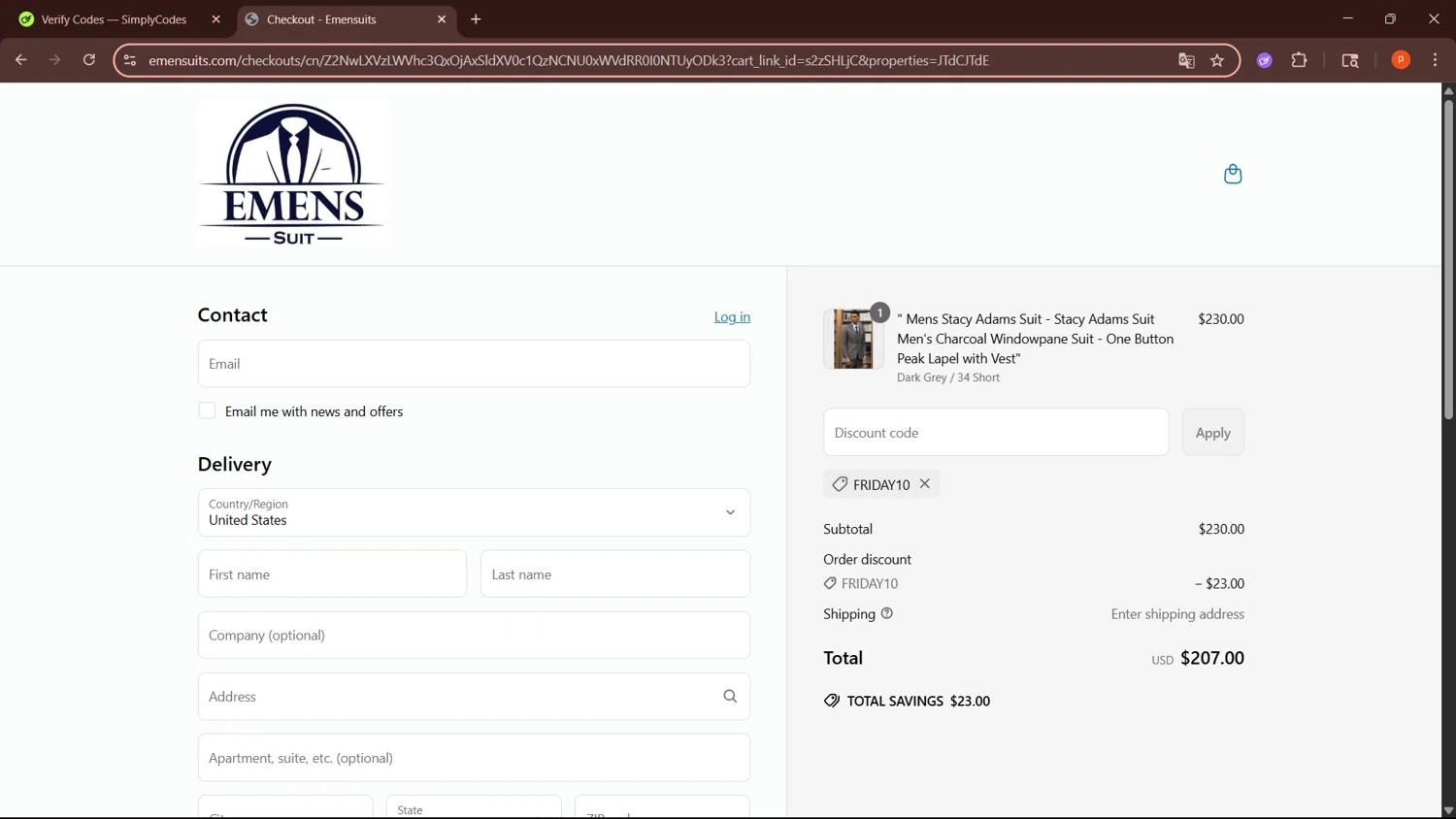Click the suit product thumbnail
1456x819 pixels.
tap(853, 339)
